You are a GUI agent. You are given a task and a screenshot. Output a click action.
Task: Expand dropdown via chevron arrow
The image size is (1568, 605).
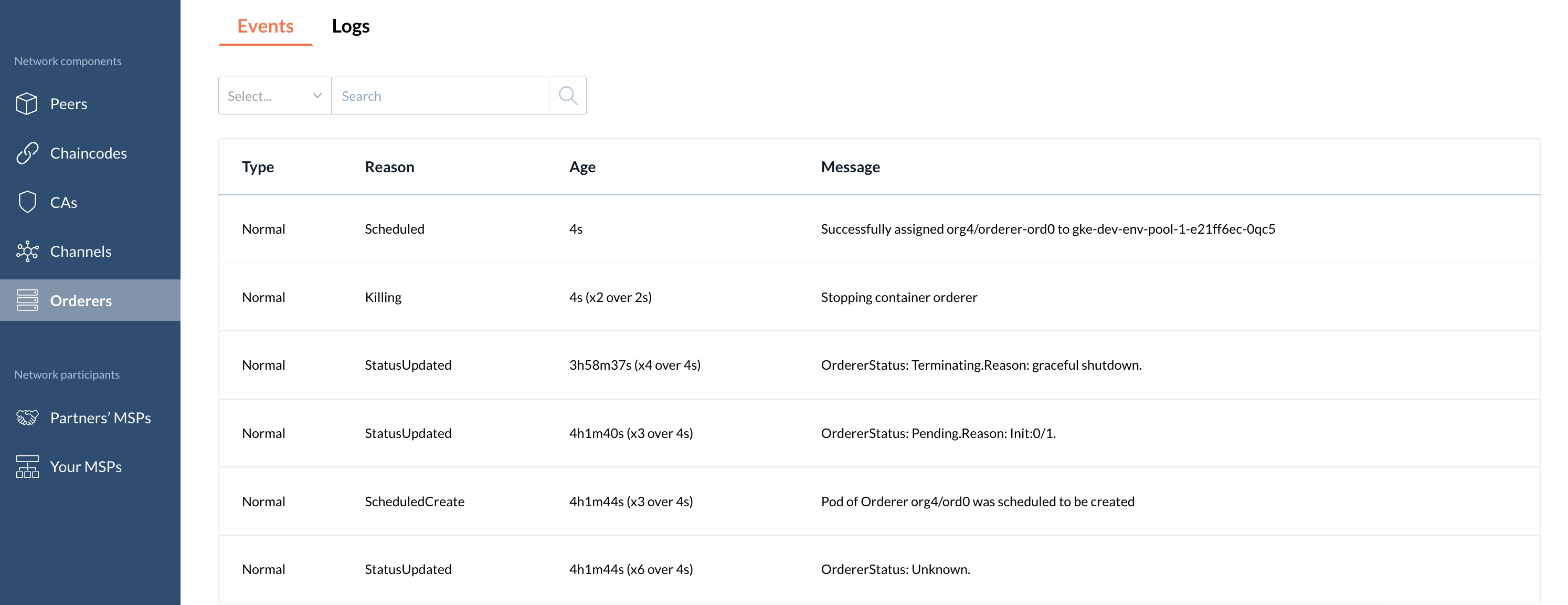[x=317, y=96]
